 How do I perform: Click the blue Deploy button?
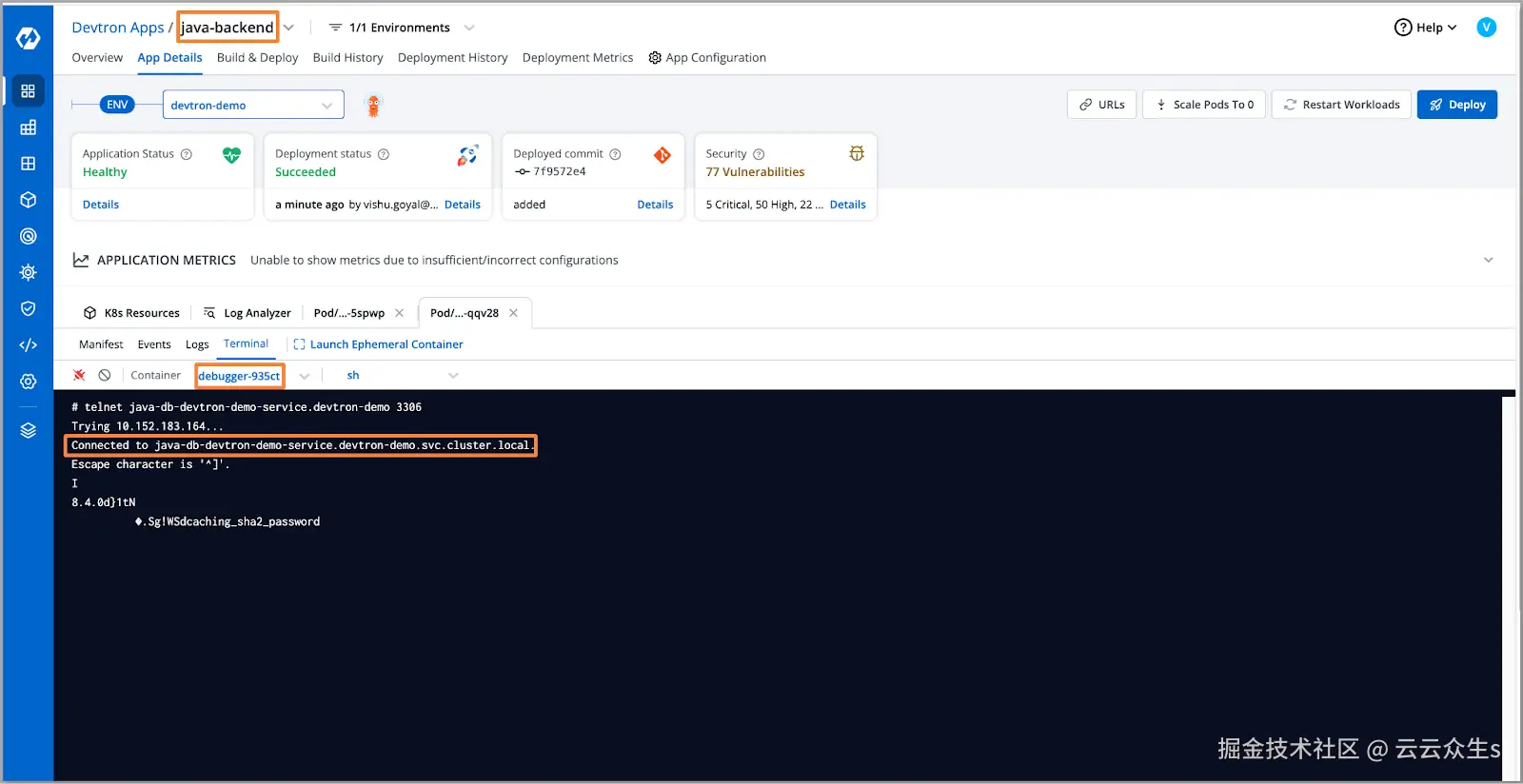coord(1457,105)
